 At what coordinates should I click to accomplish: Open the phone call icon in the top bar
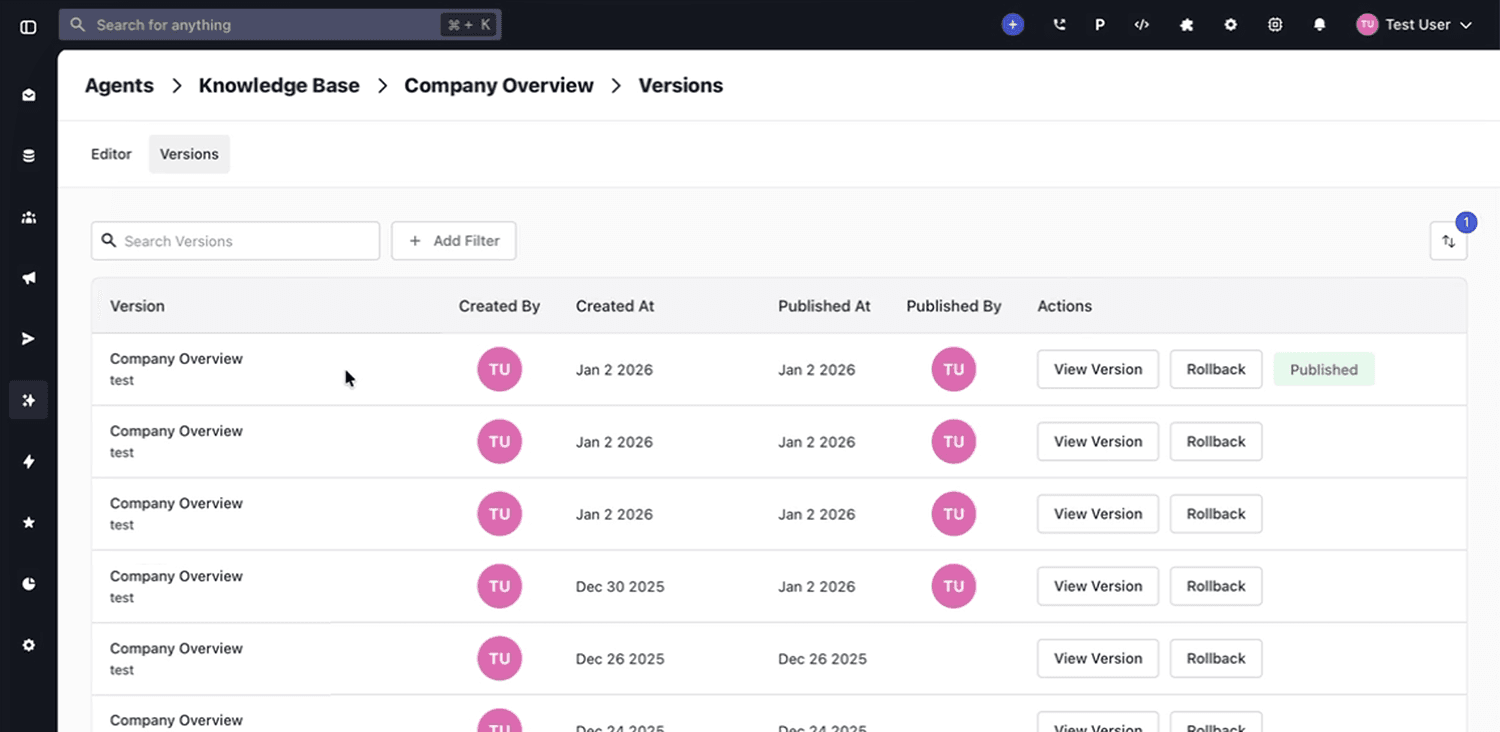click(x=1058, y=24)
